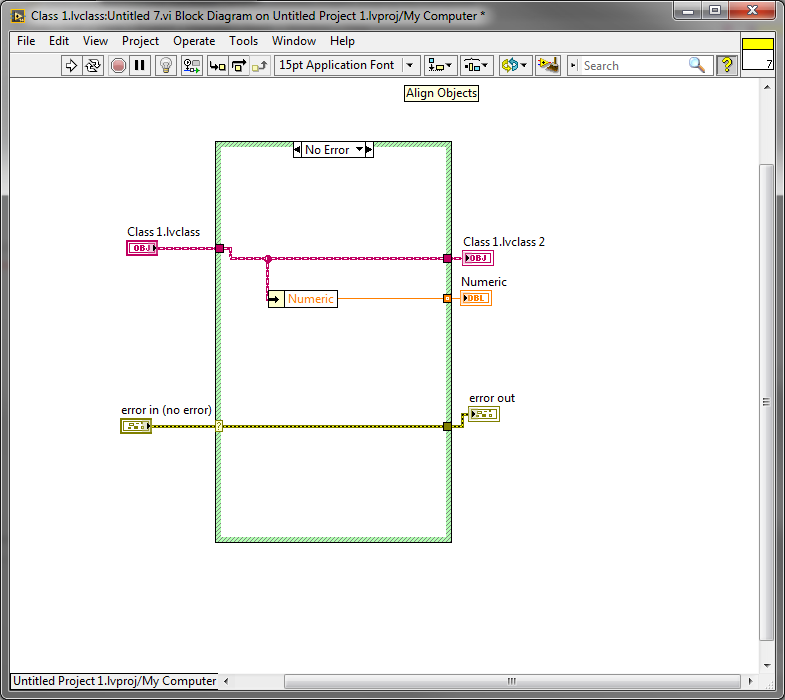
Task: Click the Retain Wire Values icon
Action: pos(191,65)
